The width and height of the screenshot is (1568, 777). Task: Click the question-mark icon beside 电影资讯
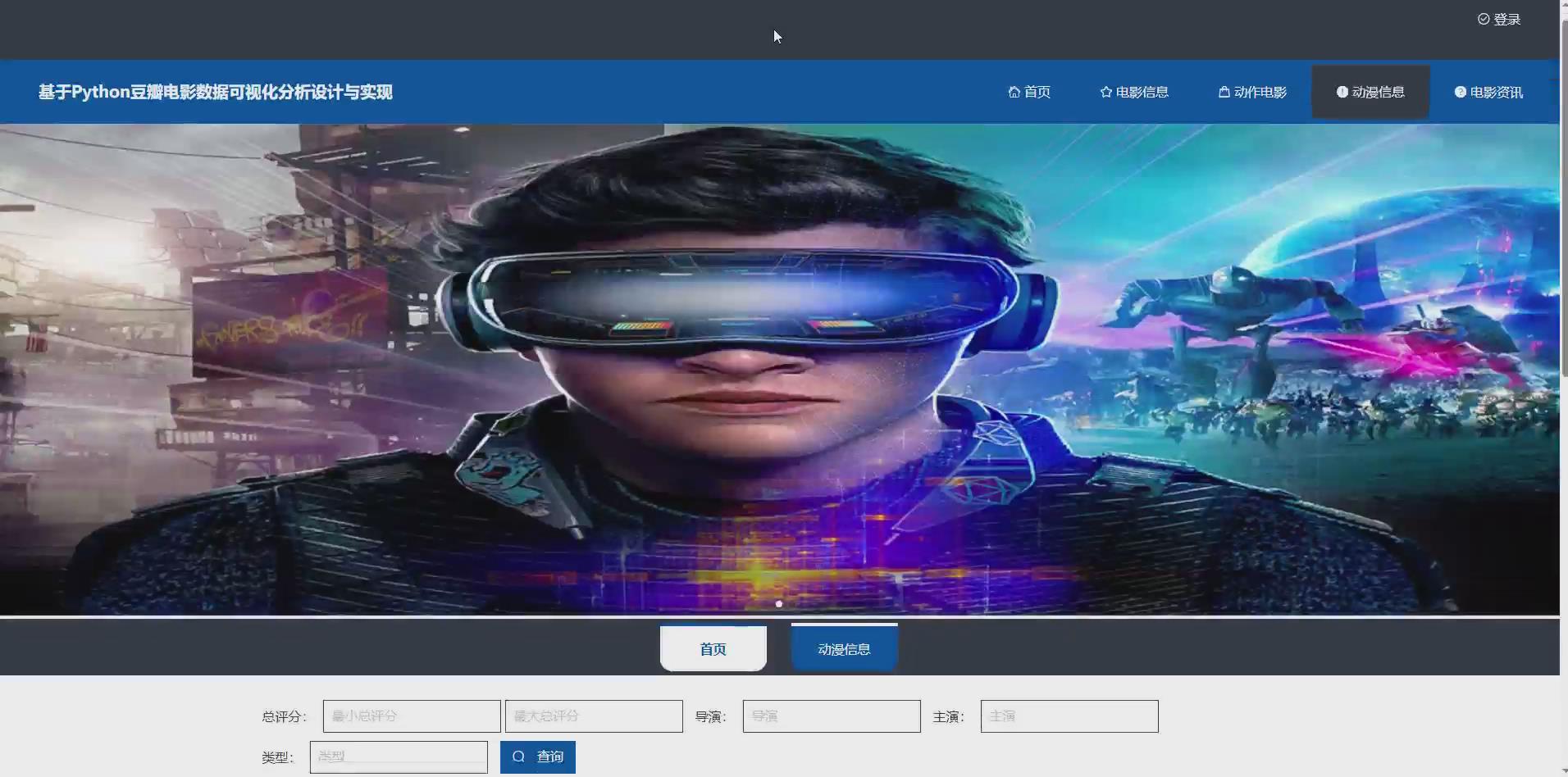coord(1460,92)
